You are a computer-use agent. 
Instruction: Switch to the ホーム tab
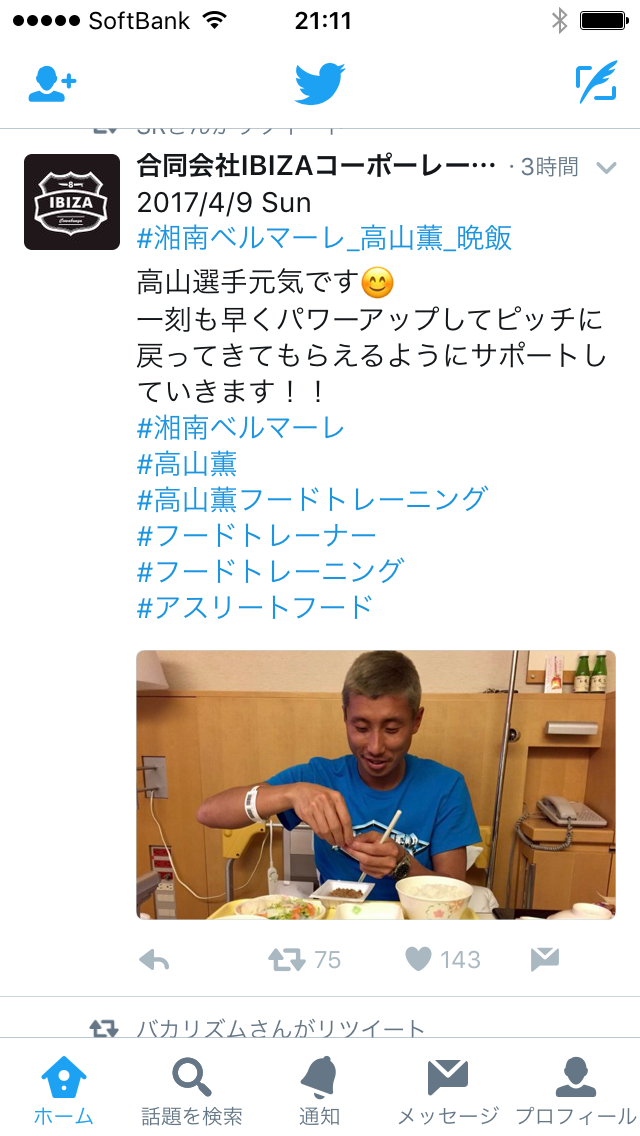pos(64,1090)
